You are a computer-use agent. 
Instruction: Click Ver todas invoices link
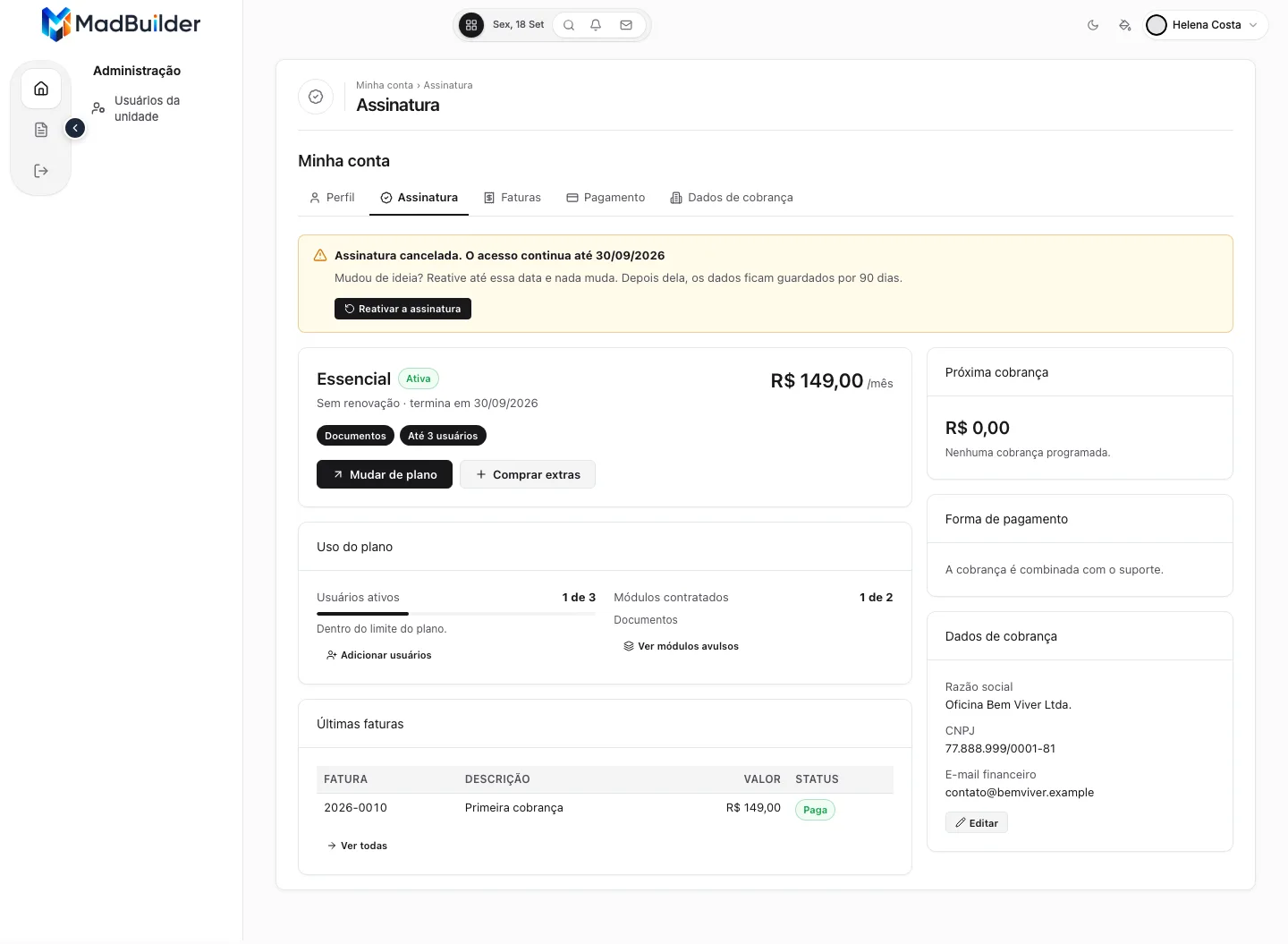pos(357,846)
